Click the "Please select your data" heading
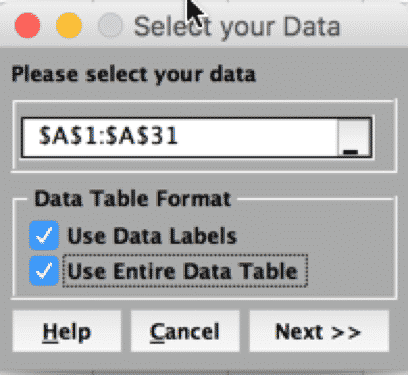The width and height of the screenshot is (408, 375). point(134,74)
